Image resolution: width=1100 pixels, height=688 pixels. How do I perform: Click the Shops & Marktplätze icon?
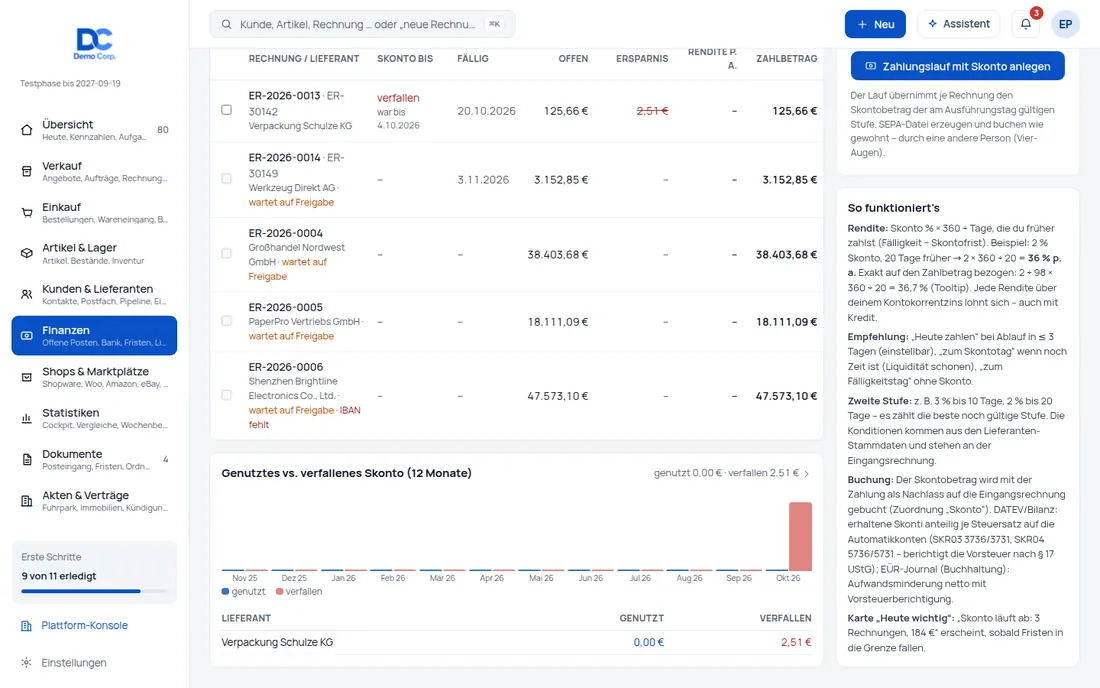point(27,377)
